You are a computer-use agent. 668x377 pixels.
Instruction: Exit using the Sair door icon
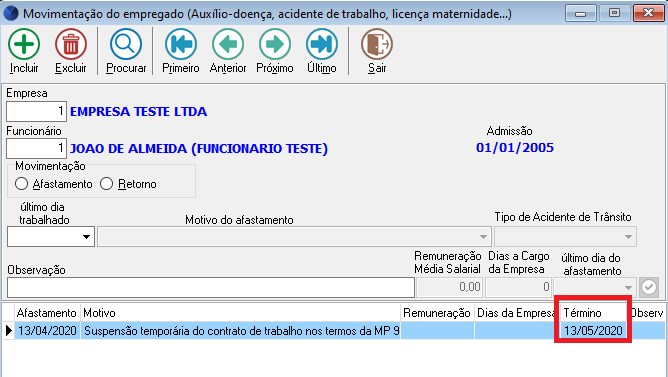click(377, 44)
